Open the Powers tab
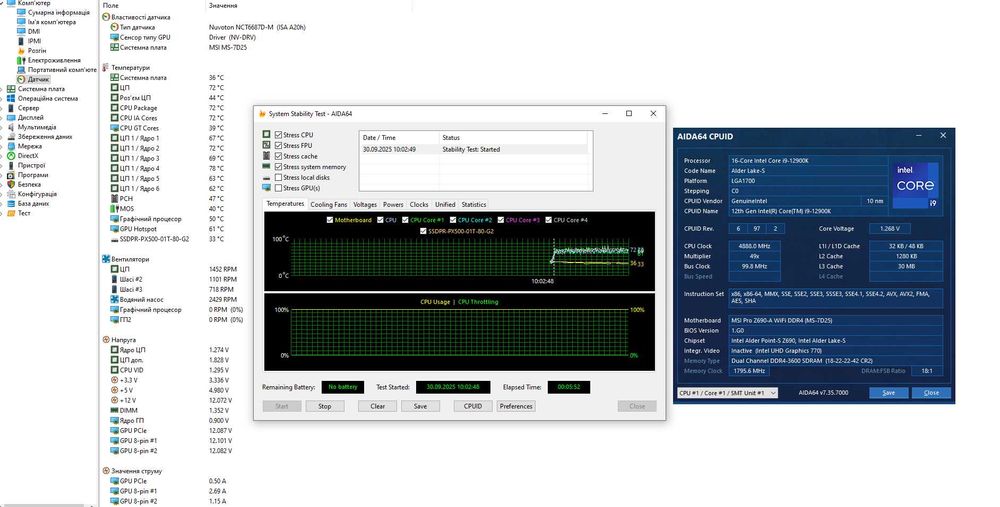This screenshot has width=1000, height=507. 393,205
